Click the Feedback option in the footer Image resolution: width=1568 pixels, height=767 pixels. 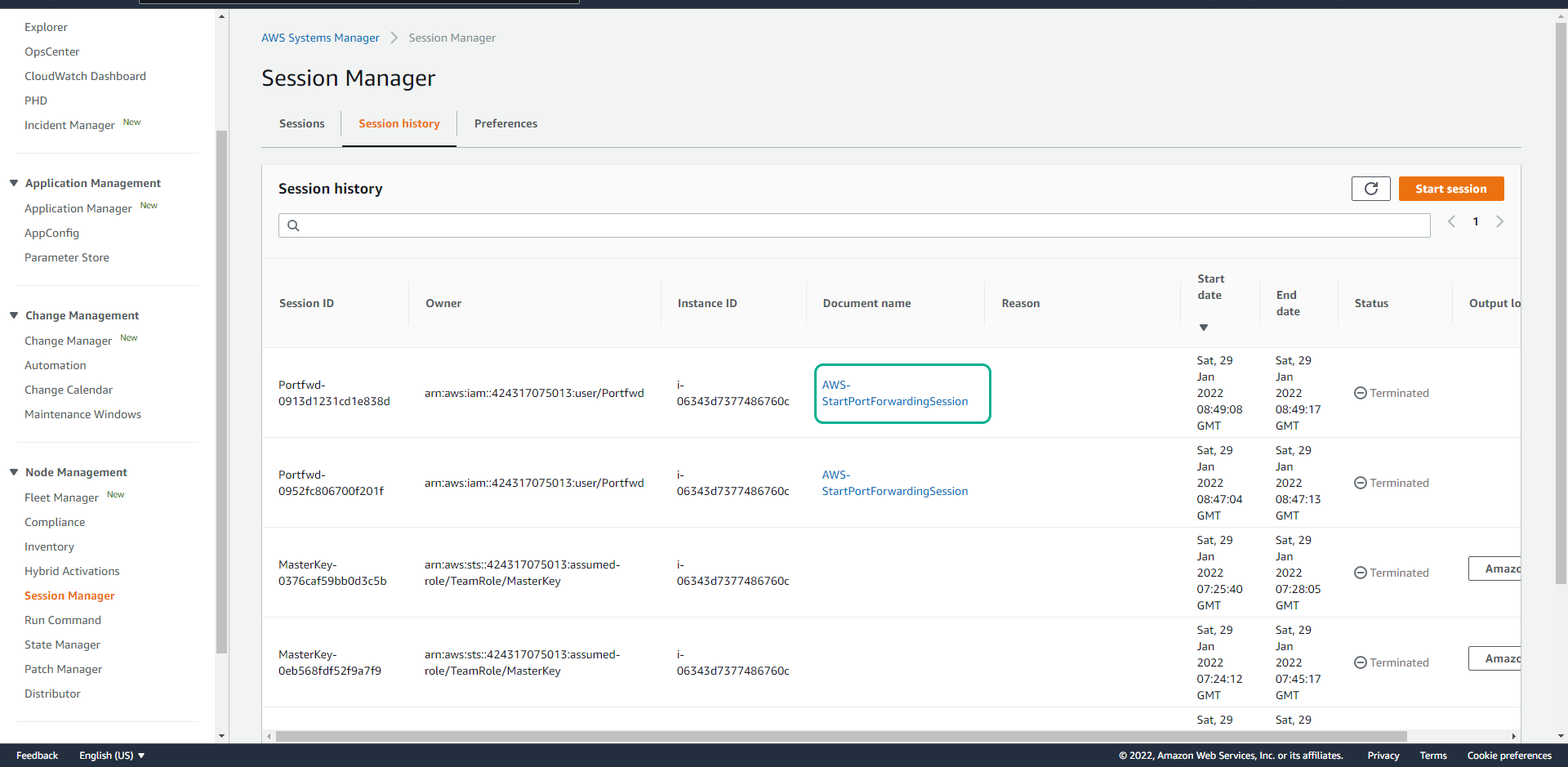click(x=37, y=756)
